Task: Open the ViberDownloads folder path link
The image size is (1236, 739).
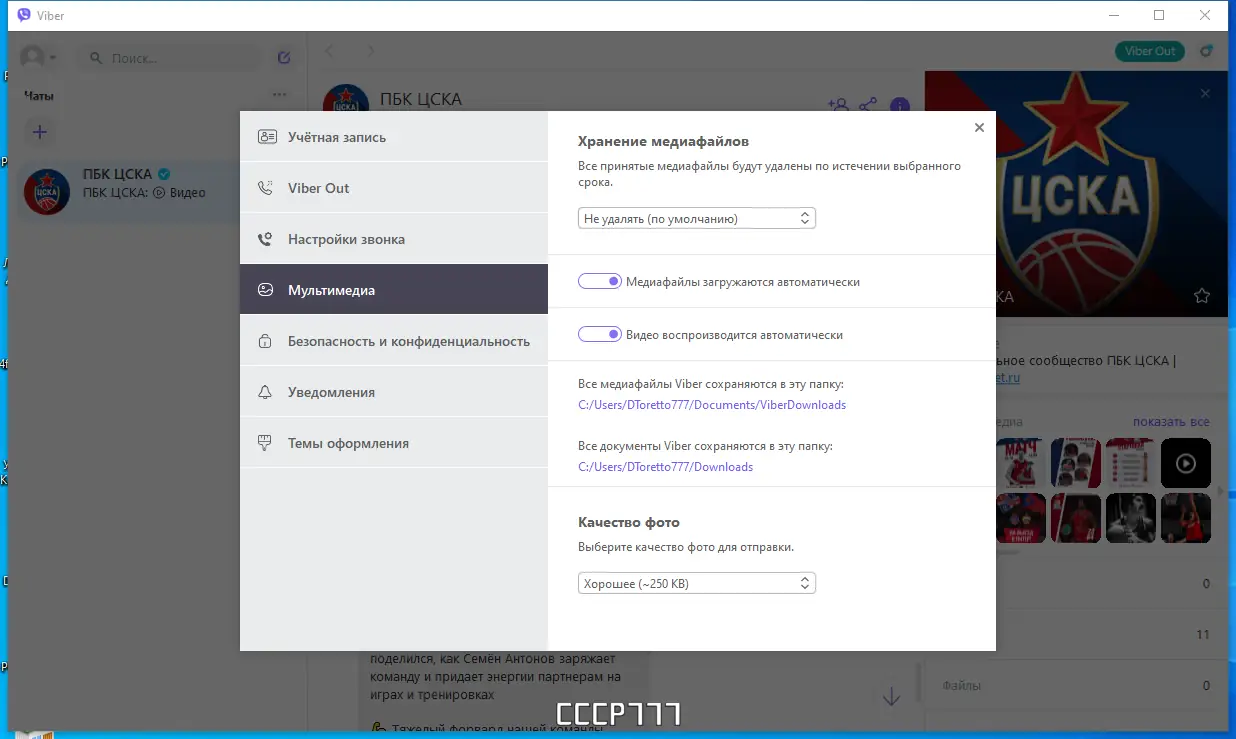Action: tap(711, 404)
